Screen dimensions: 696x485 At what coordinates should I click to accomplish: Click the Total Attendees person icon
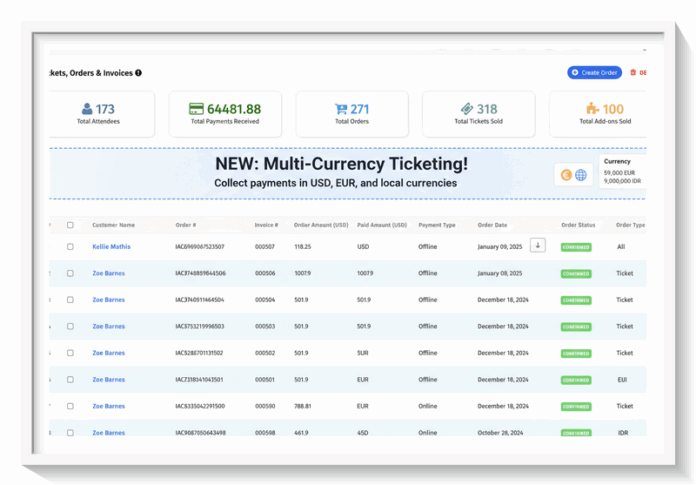tap(88, 109)
